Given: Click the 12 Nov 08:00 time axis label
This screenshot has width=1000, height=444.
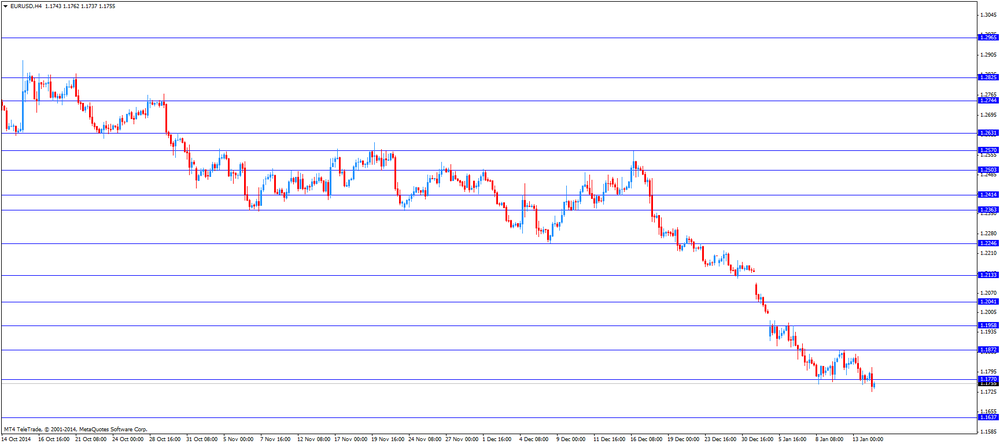Looking at the screenshot, I should click(316, 440).
